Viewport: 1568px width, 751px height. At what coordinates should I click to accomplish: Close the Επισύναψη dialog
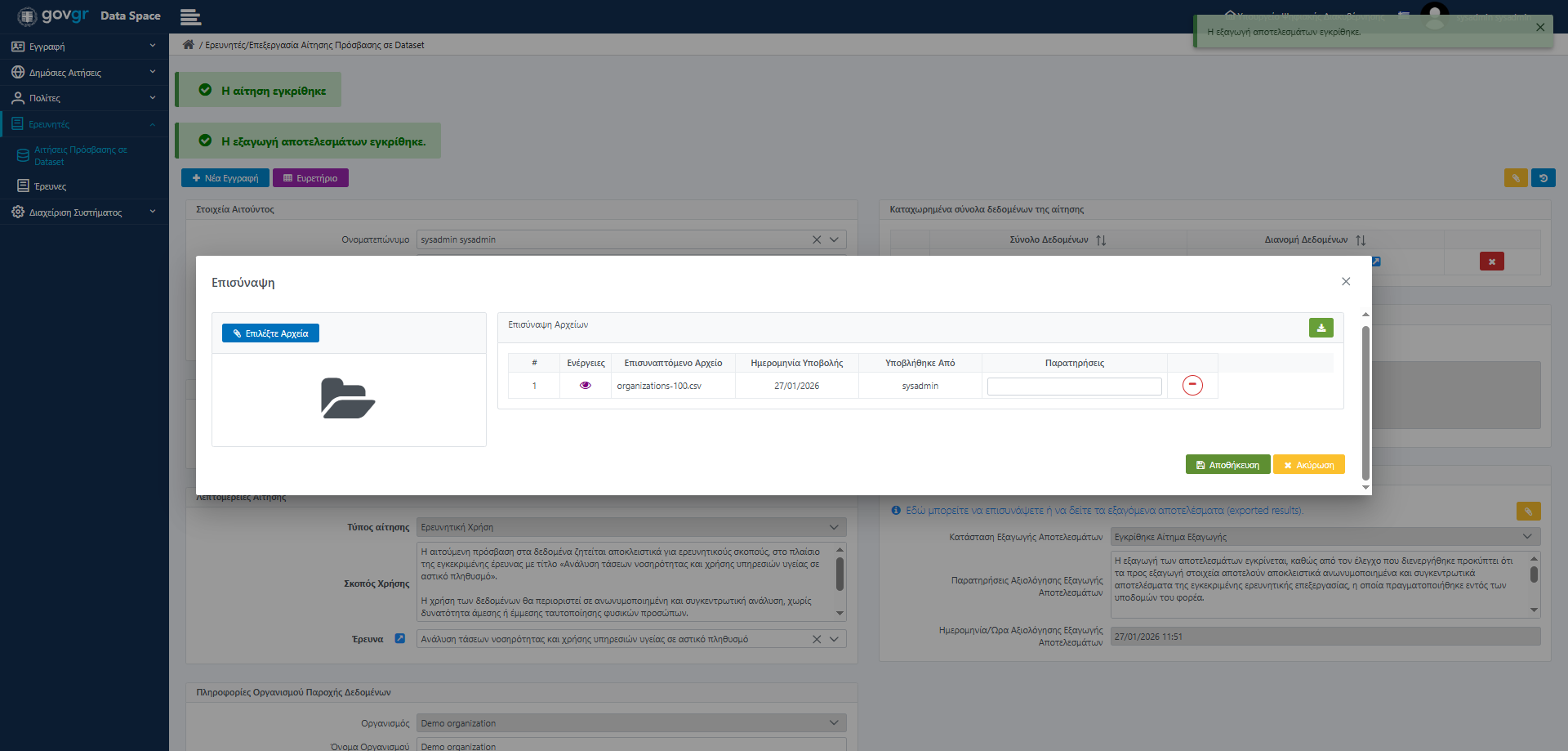1346,282
